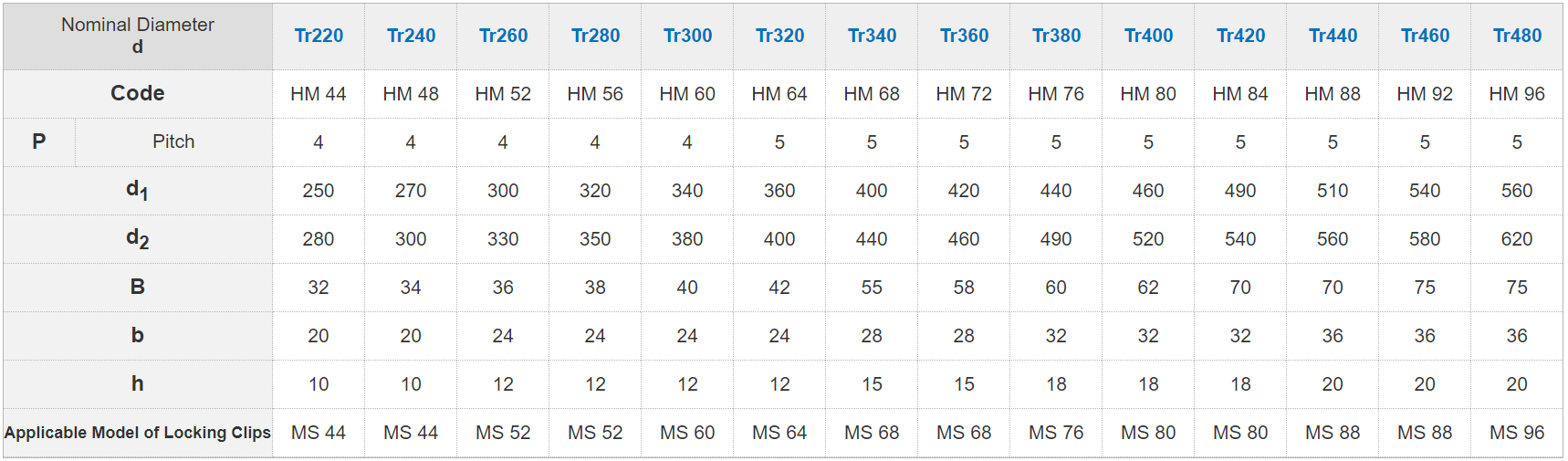The image size is (1568, 461).
Task: Click the Tr220 column header link
Action: coord(319,36)
